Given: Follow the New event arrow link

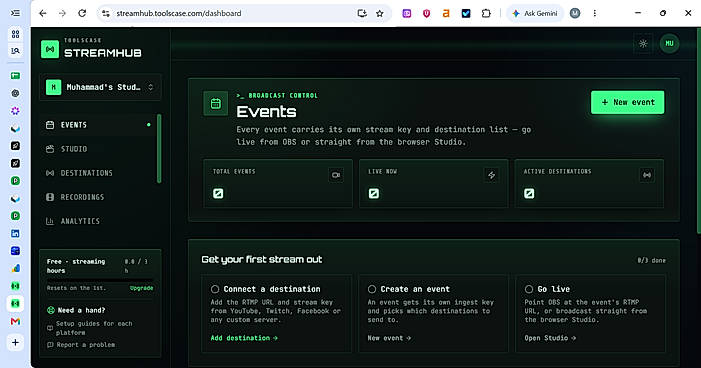Looking at the screenshot, I should pyautogui.click(x=389, y=338).
